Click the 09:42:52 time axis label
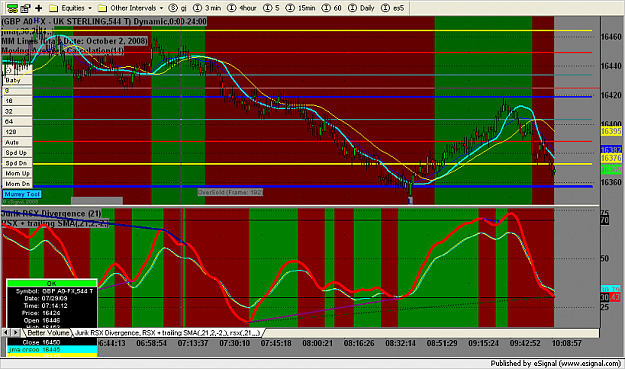Viewport: 625px width, 369px height. click(525, 343)
